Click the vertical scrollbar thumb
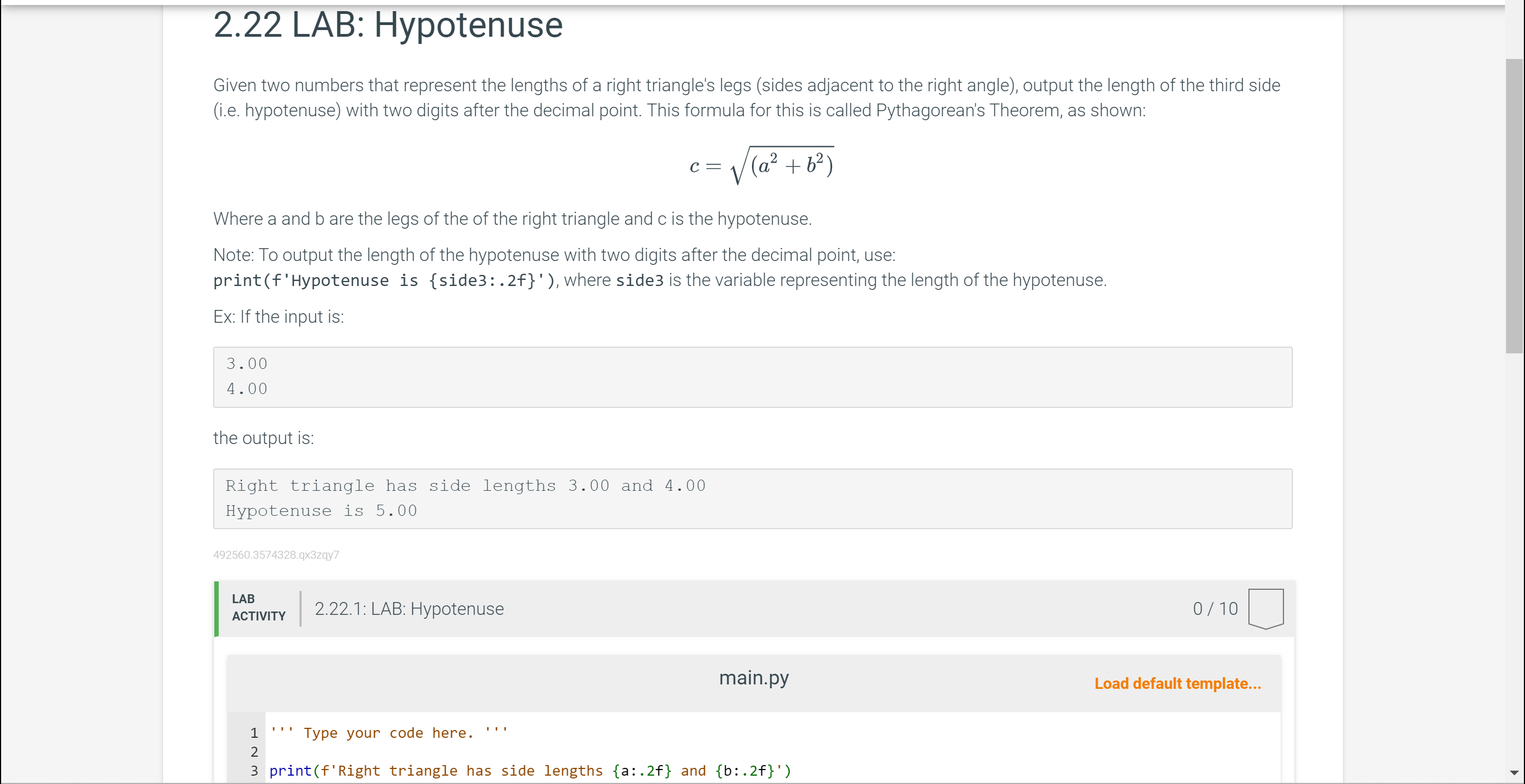1525x784 pixels. [1514, 205]
